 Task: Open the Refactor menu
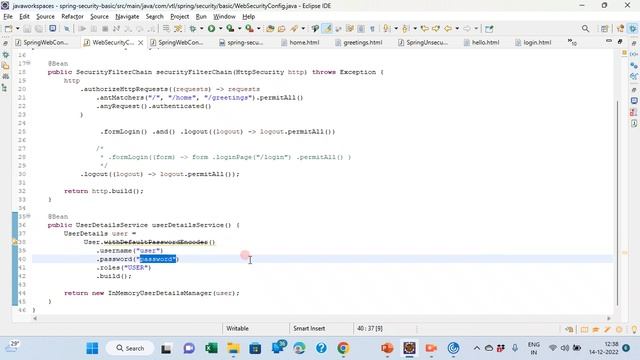72,17
